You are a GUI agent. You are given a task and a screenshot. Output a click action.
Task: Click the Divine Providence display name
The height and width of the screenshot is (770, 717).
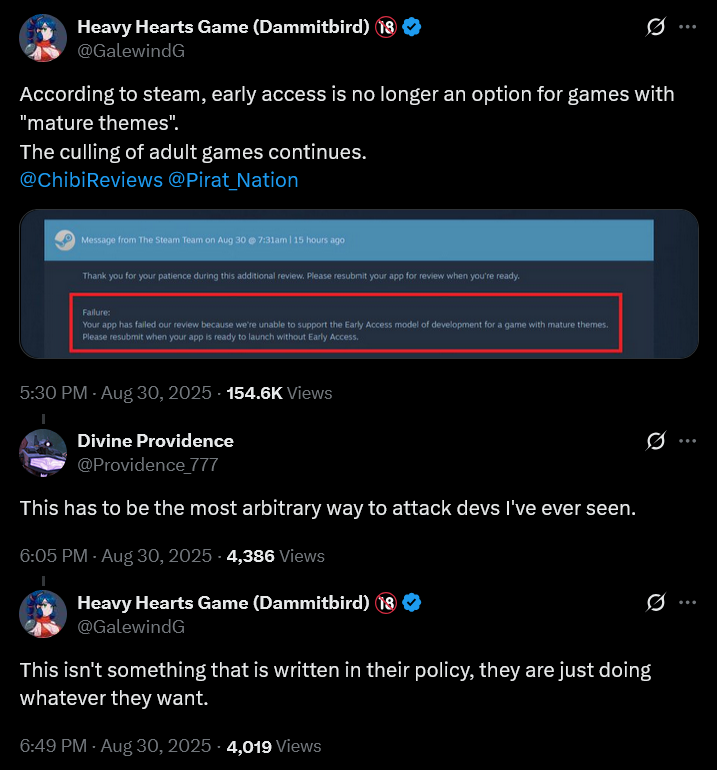pyautogui.click(x=155, y=441)
